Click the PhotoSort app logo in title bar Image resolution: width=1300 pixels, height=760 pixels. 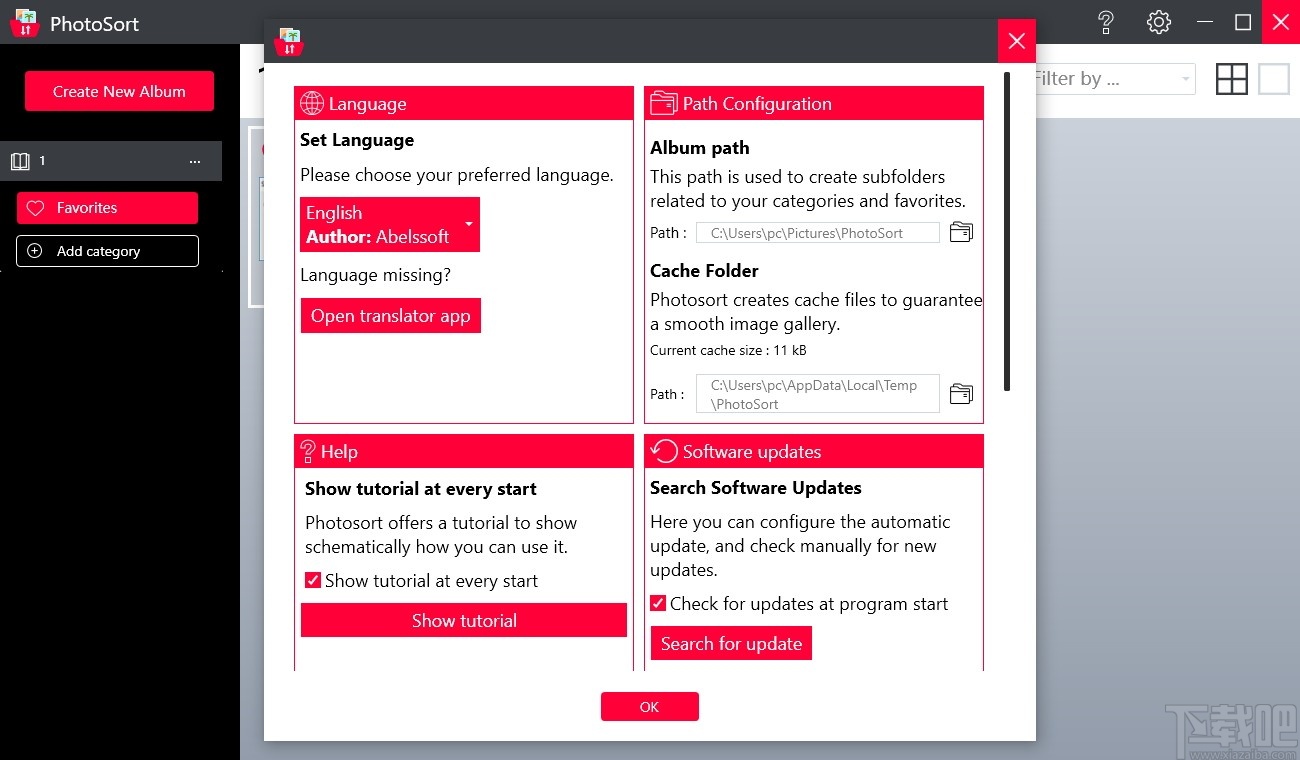coord(24,22)
